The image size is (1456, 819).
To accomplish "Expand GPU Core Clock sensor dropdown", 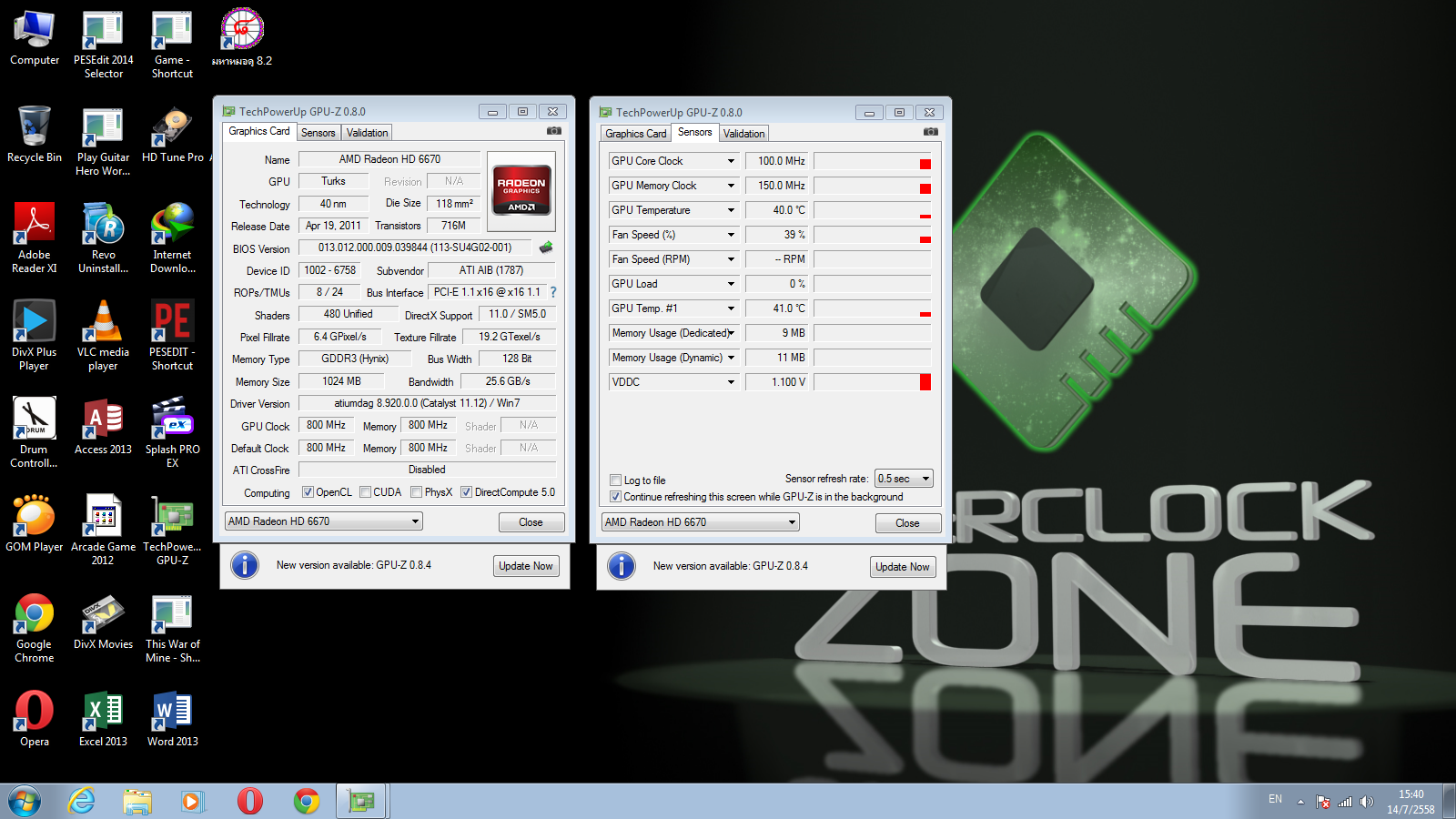I will click(x=731, y=161).
